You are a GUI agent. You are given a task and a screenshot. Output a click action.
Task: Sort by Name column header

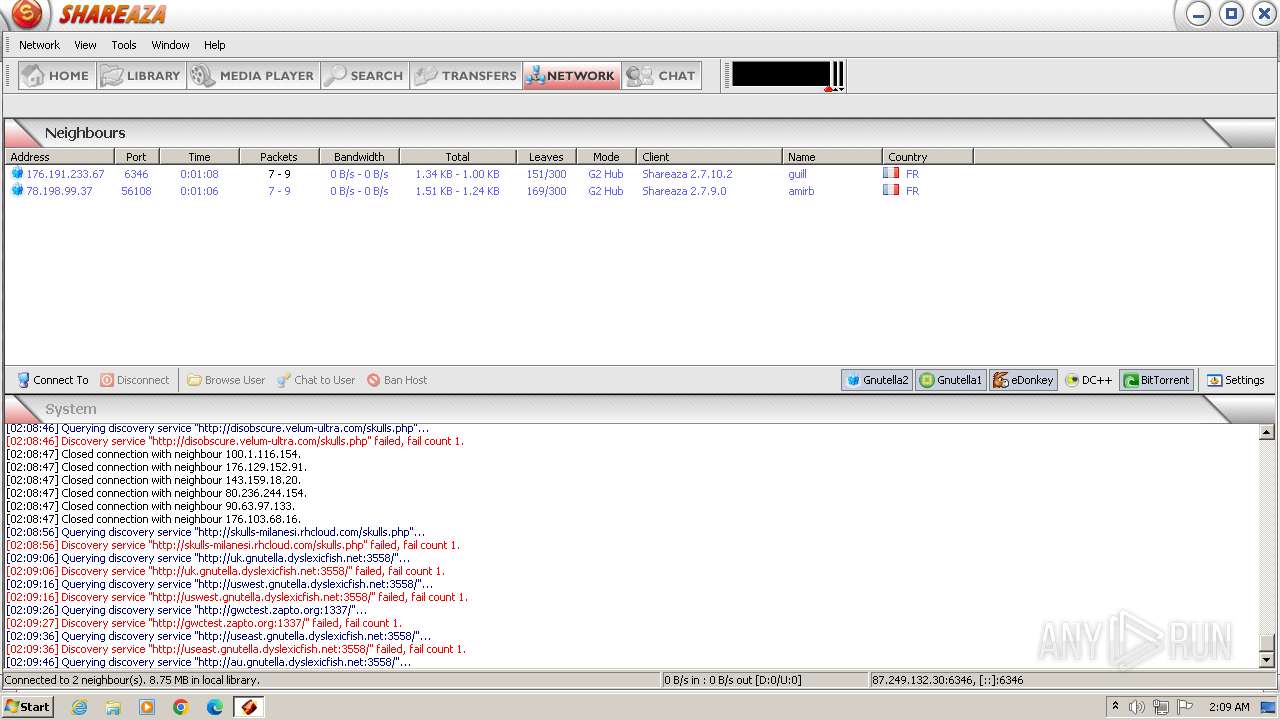pyautogui.click(x=832, y=157)
